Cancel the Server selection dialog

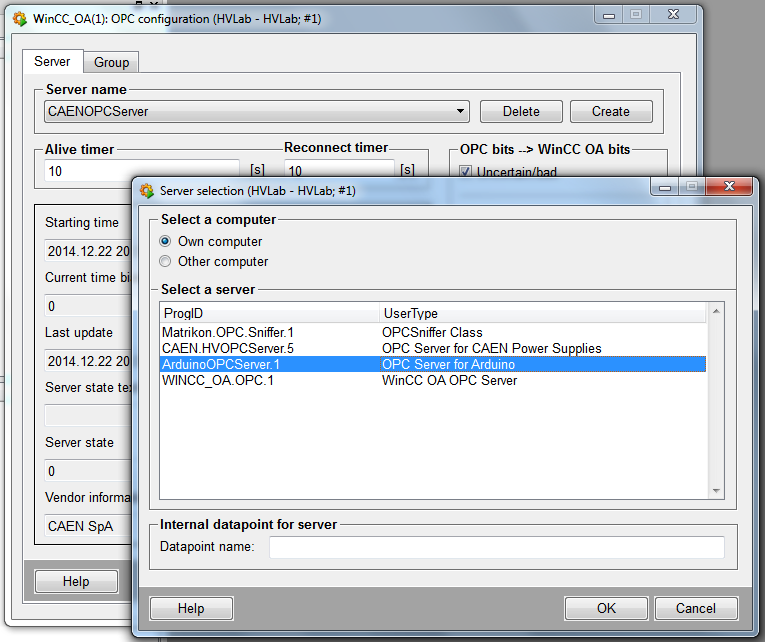click(x=696, y=608)
